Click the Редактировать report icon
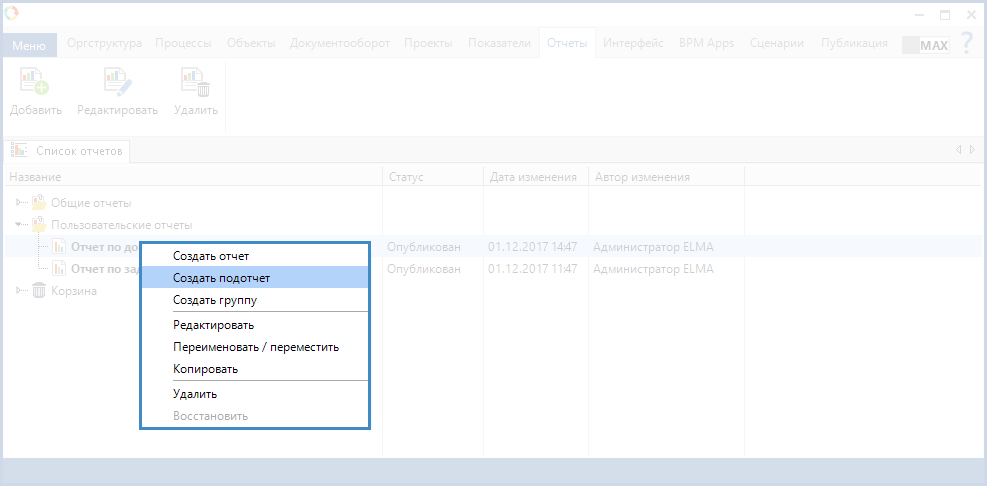The image size is (987, 486). pyautogui.click(x=118, y=82)
